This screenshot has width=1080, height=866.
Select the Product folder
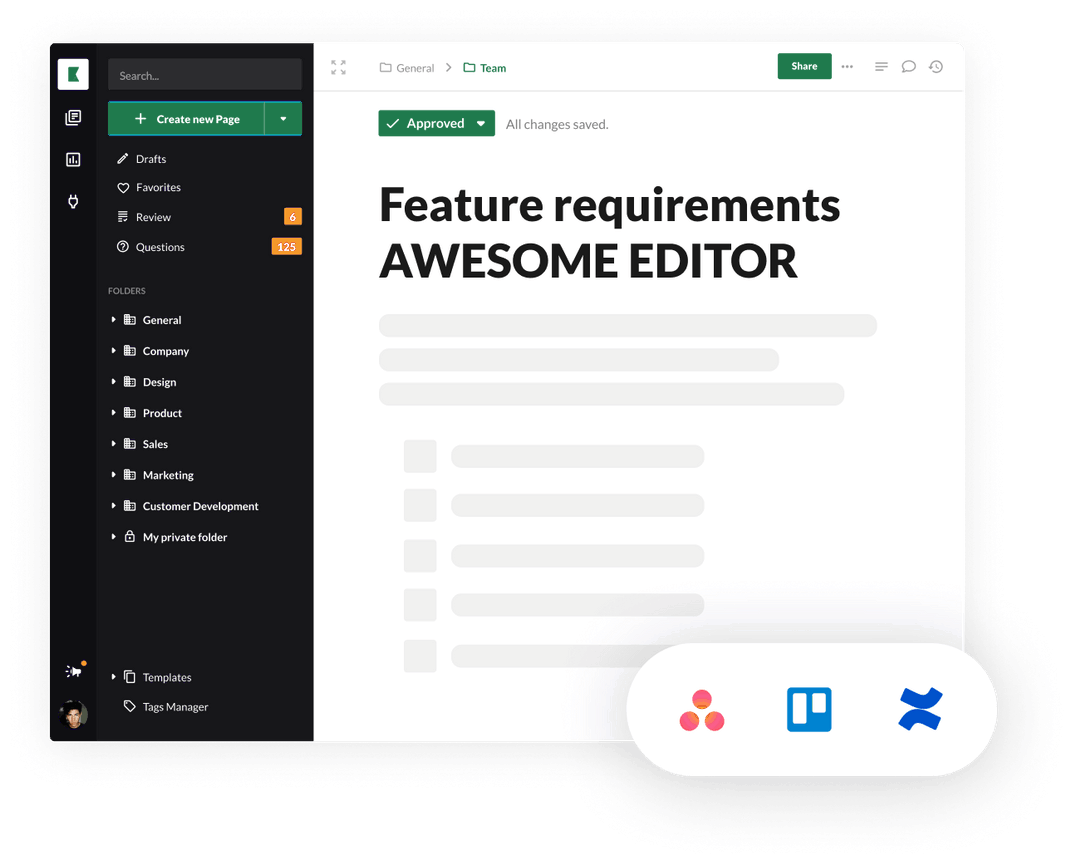coord(162,413)
